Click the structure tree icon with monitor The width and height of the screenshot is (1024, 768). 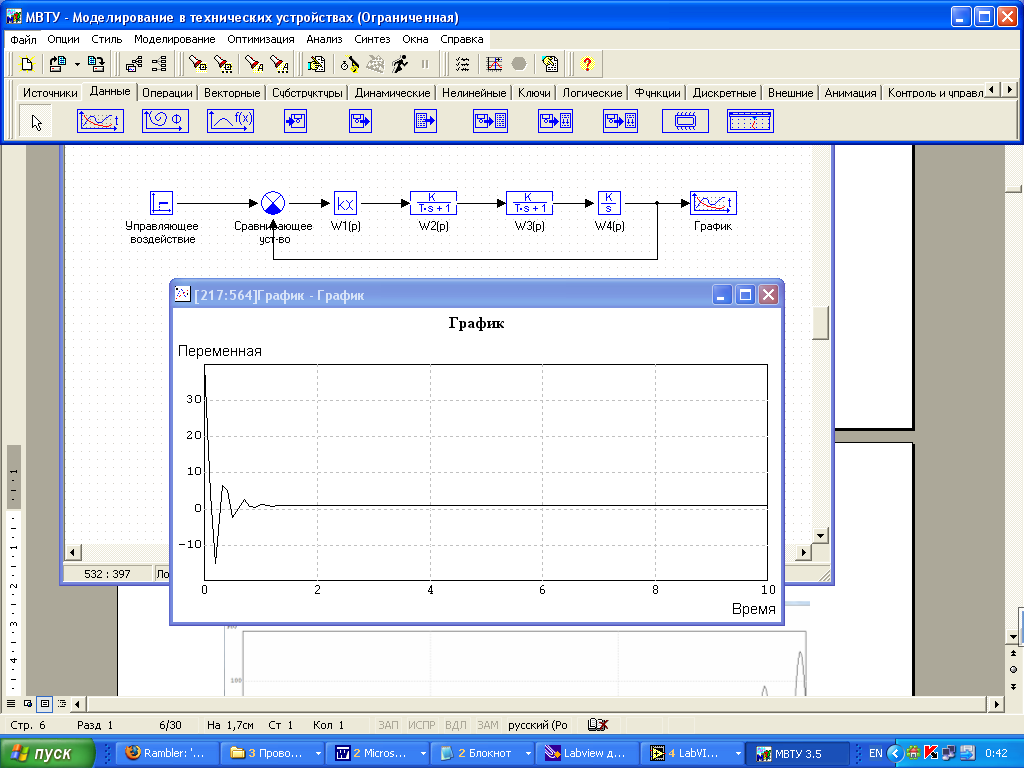pyautogui.click(x=135, y=64)
